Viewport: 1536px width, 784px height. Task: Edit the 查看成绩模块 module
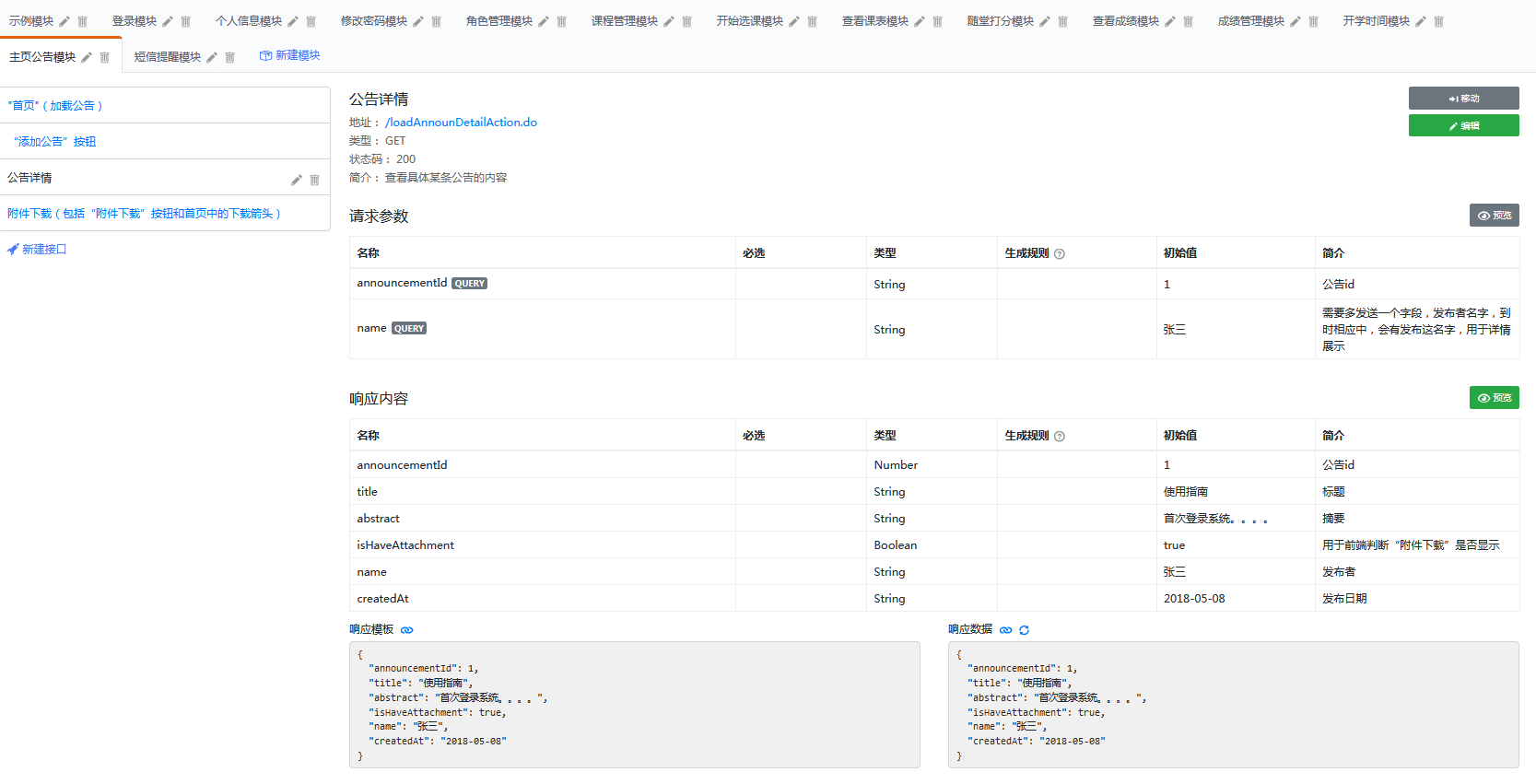click(x=1170, y=21)
